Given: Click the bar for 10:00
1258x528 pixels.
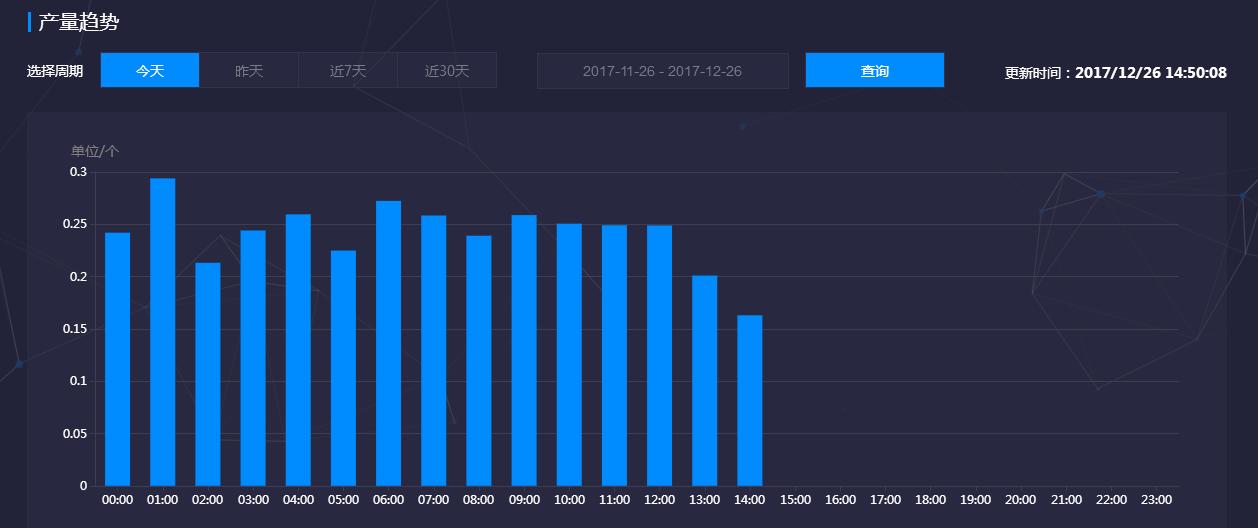Looking at the screenshot, I should tap(569, 355).
